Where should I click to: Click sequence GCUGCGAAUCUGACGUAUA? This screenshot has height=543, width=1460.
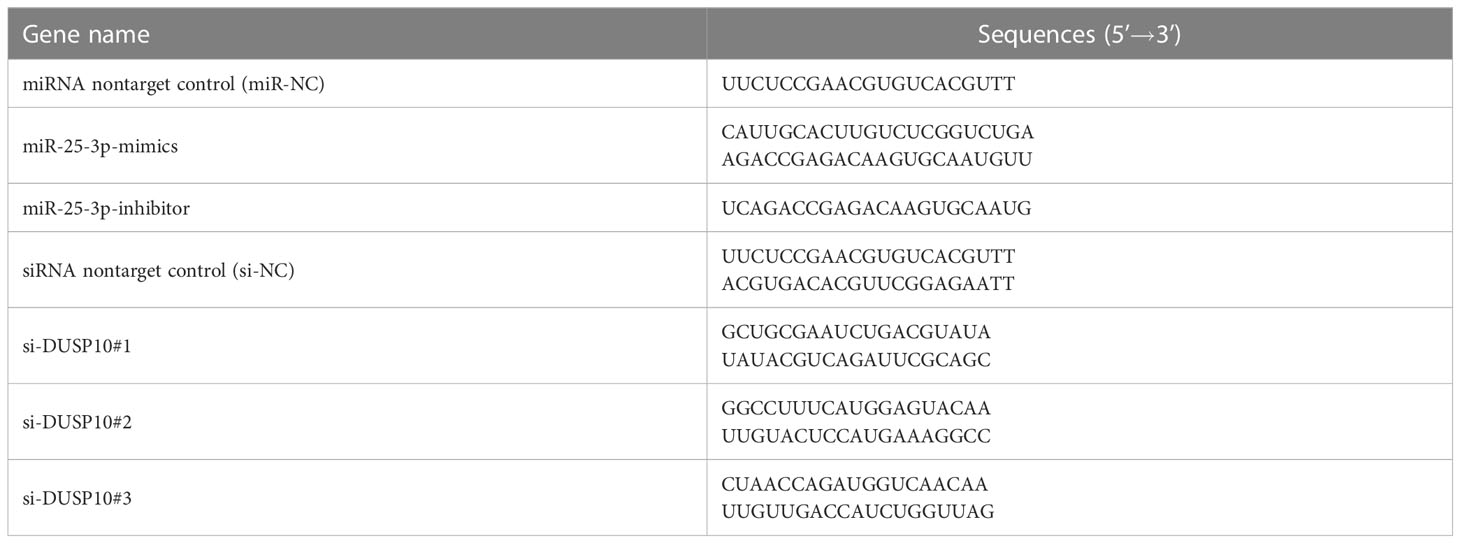click(x=855, y=333)
